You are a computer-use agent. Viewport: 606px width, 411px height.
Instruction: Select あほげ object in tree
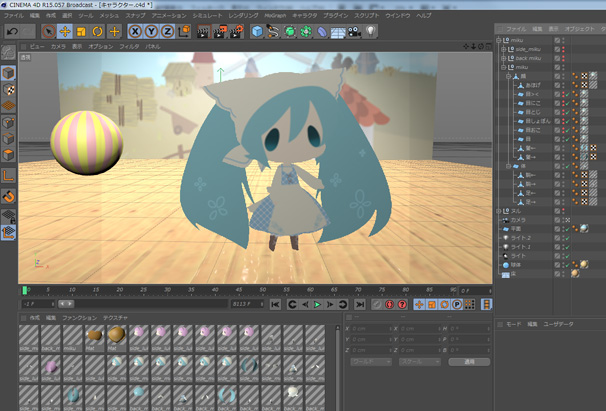point(533,85)
